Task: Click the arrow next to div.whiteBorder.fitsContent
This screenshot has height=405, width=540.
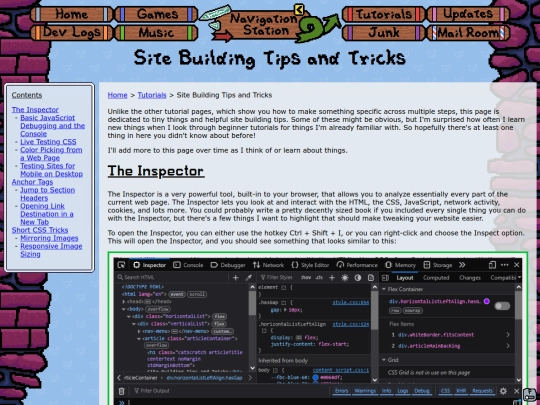Action: 508,335
